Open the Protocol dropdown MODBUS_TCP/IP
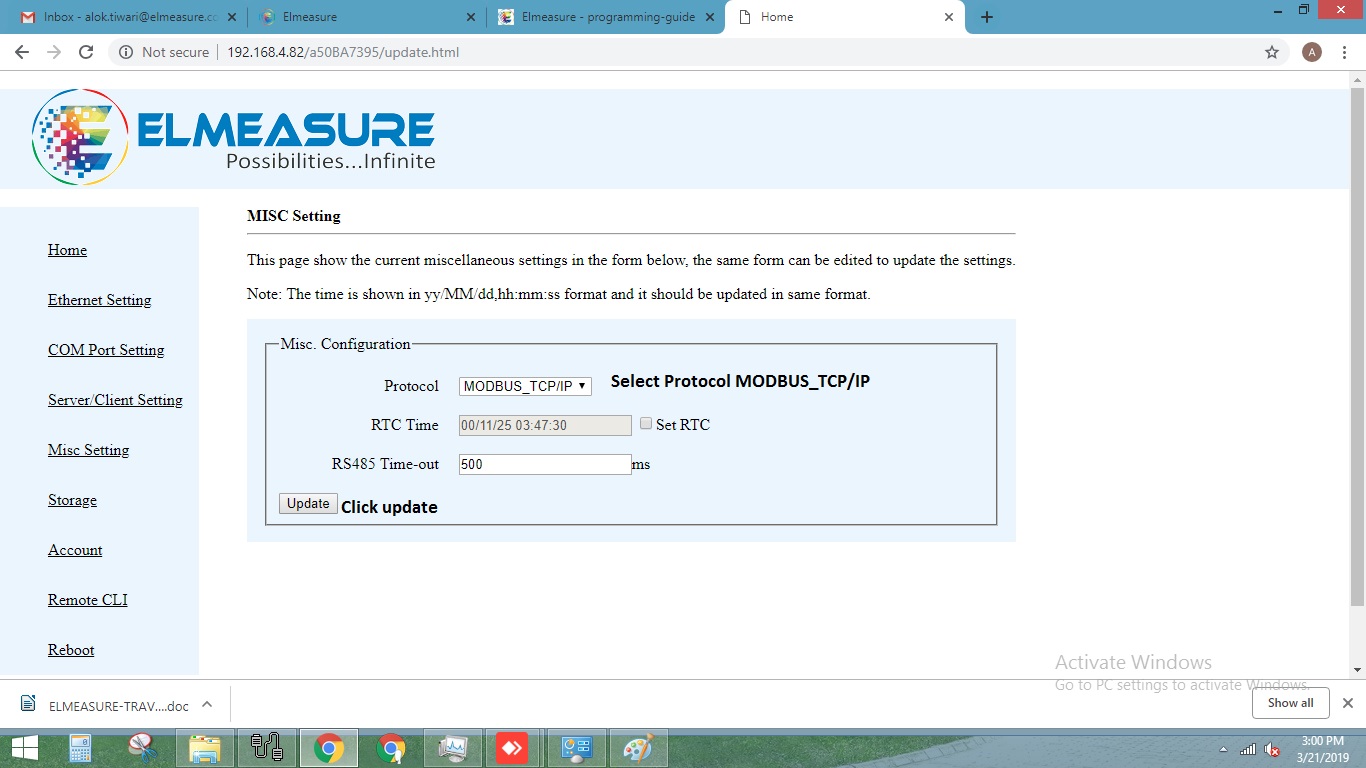This screenshot has height=768, width=1366. [525, 386]
